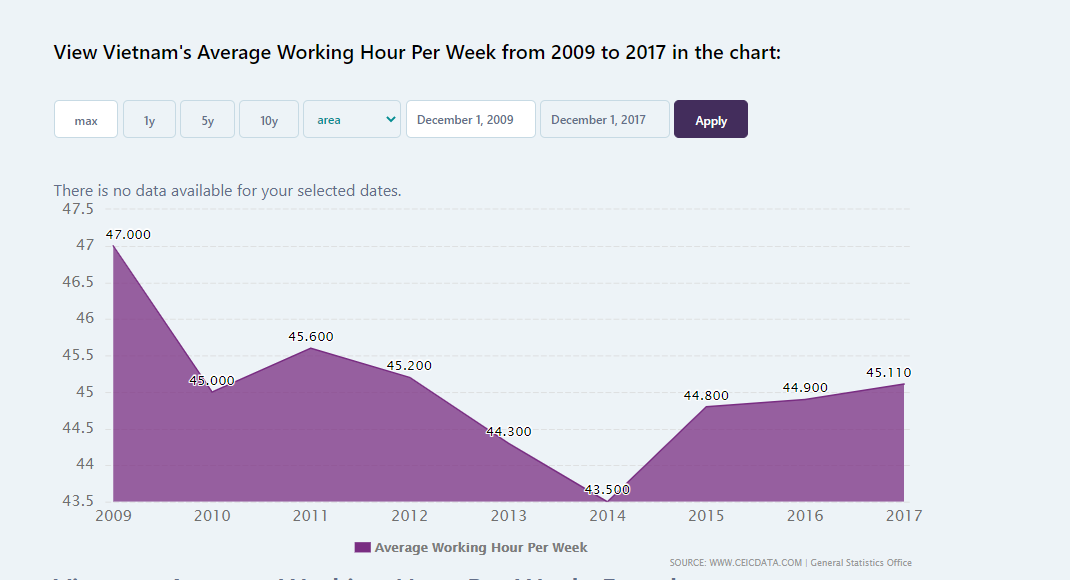Screen dimensions: 1070x580
Task: Click the 2009 x-axis label
Action: [113, 516]
